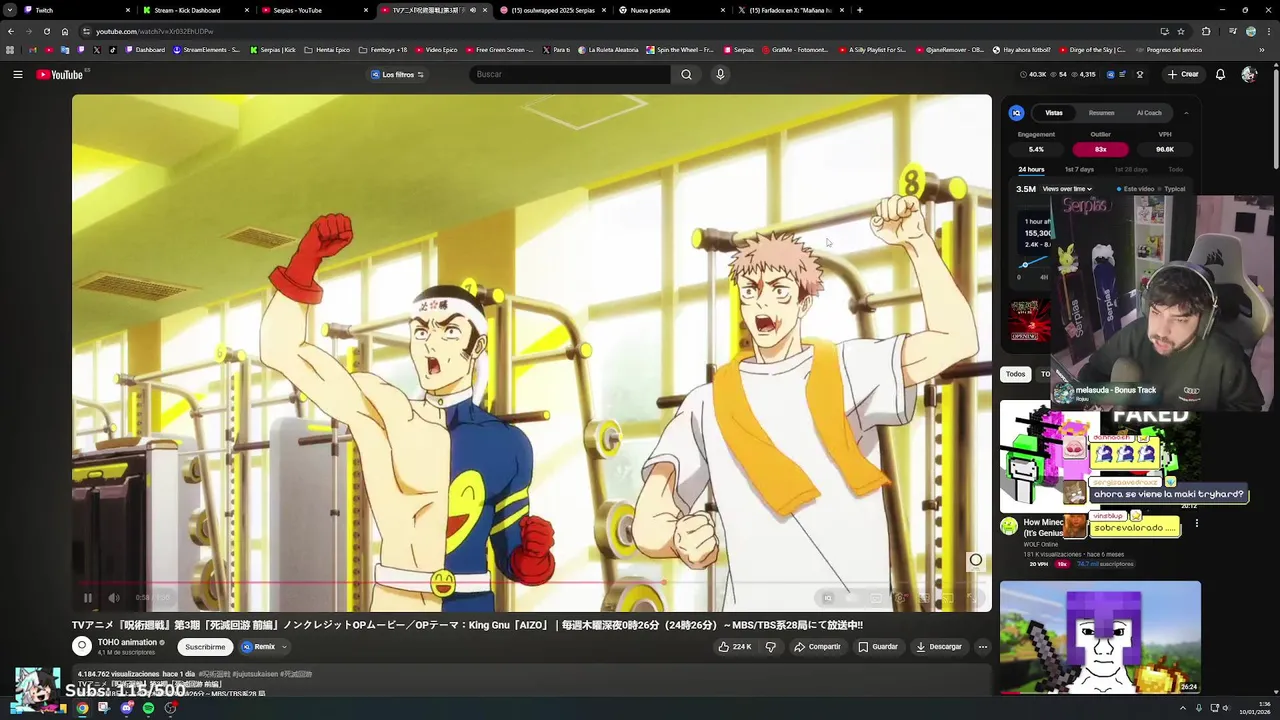This screenshot has width=1280, height=720.
Task: Open the account avatar menu
Action: tap(1248, 74)
